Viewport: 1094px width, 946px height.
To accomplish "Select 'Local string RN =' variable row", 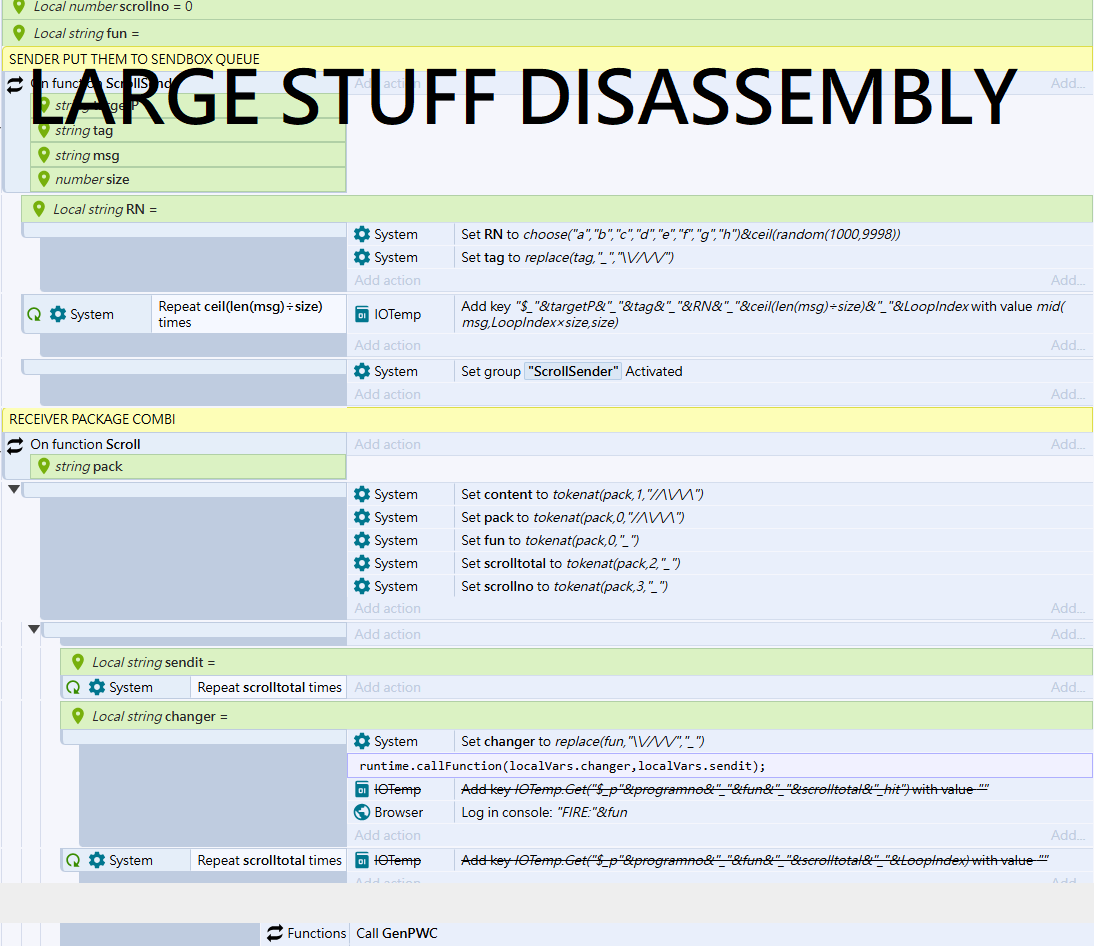I will tap(557, 209).
